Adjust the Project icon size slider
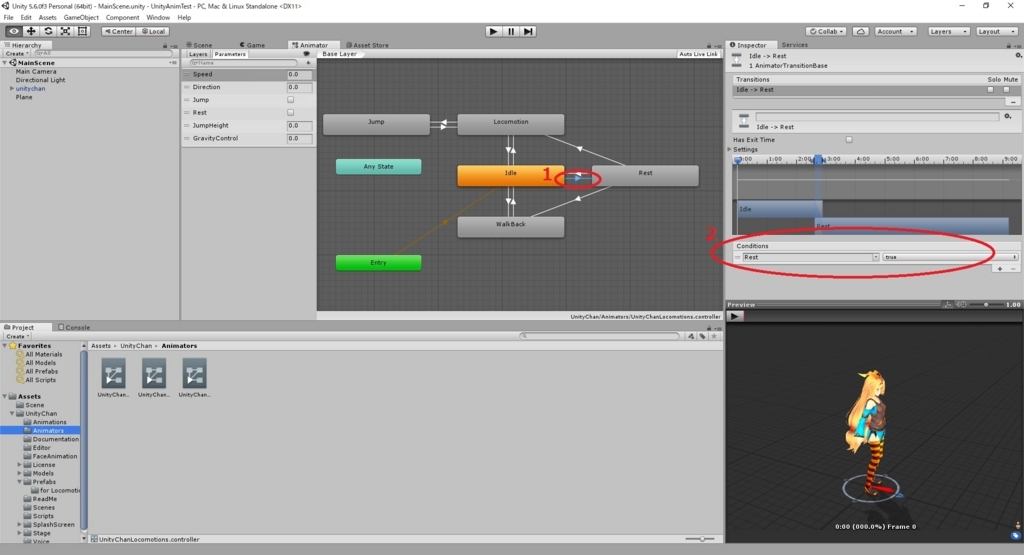The width and height of the screenshot is (1024, 555). pos(702,539)
